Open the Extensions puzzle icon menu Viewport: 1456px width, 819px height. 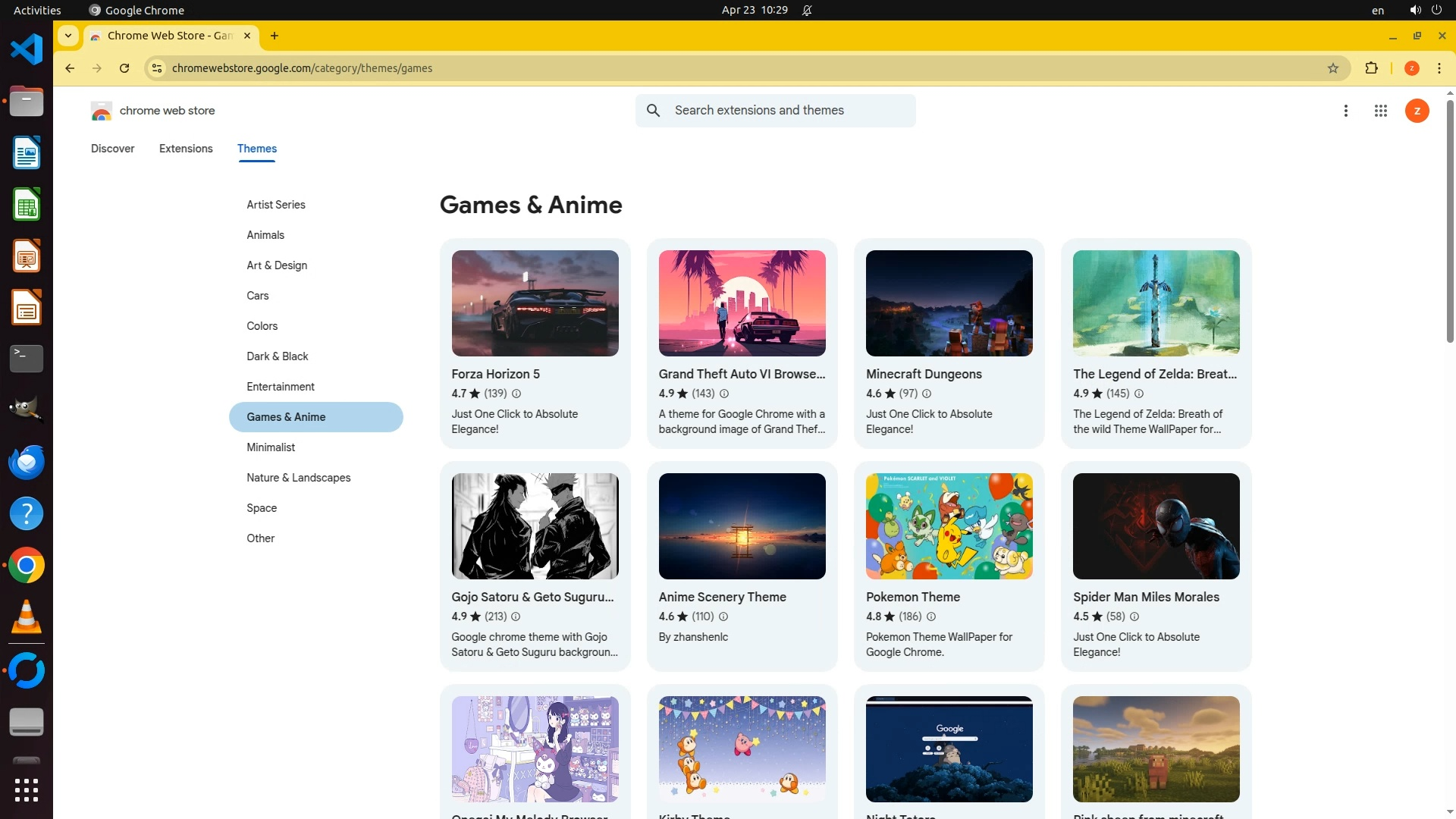click(x=1371, y=68)
